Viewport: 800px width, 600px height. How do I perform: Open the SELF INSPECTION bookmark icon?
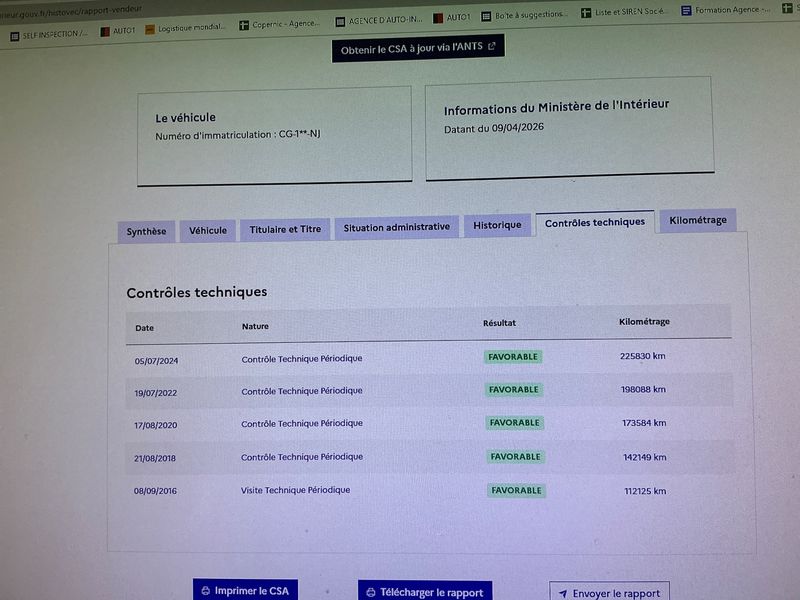pos(15,36)
